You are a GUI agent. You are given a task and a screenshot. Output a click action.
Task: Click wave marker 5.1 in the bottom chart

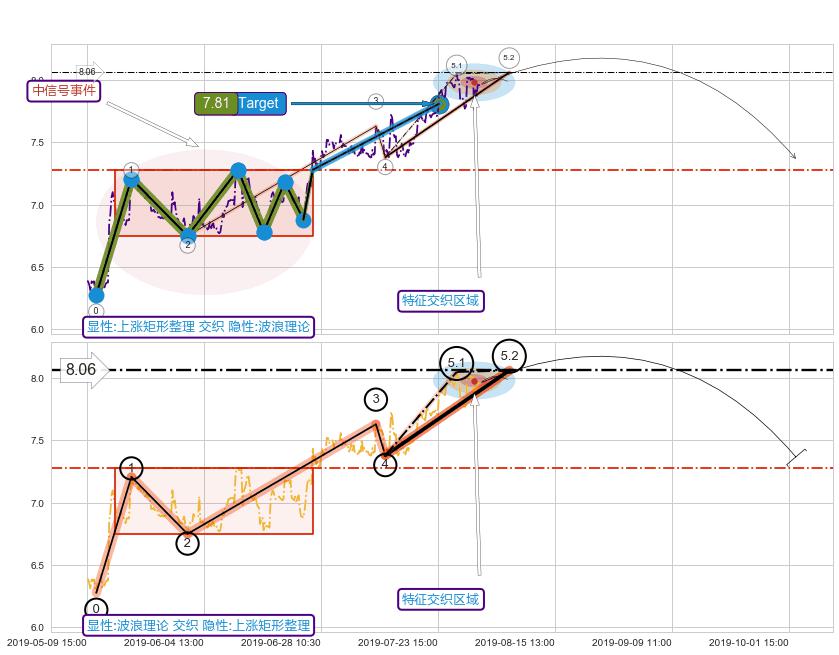coord(456,362)
